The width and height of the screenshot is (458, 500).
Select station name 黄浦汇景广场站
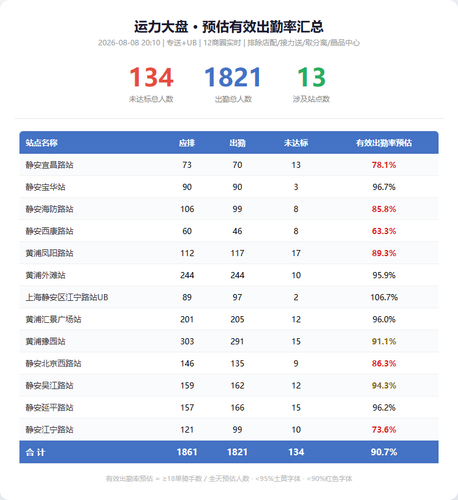pyautogui.click(x=54, y=319)
